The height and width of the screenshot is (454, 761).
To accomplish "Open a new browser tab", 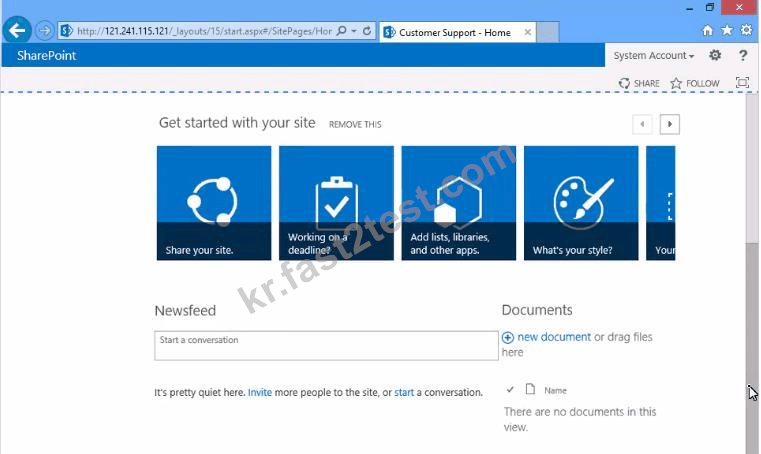I will 548,33.
